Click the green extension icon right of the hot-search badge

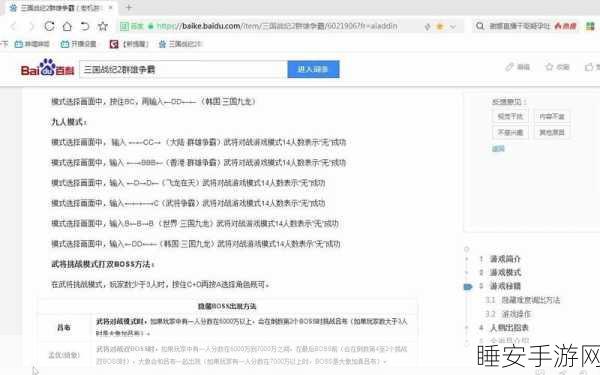590,26
